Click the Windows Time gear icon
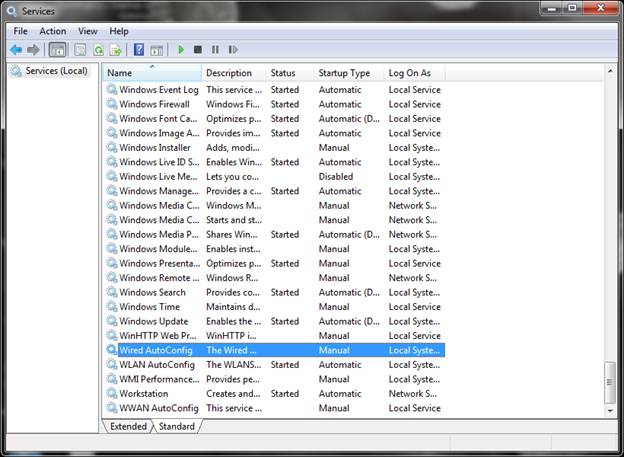 112,307
